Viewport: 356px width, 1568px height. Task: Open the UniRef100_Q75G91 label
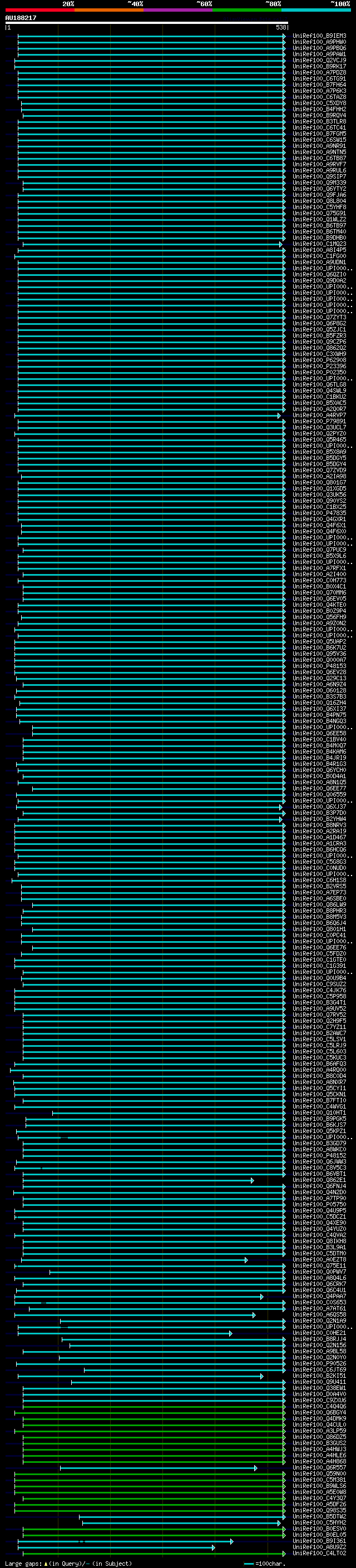click(319, 213)
